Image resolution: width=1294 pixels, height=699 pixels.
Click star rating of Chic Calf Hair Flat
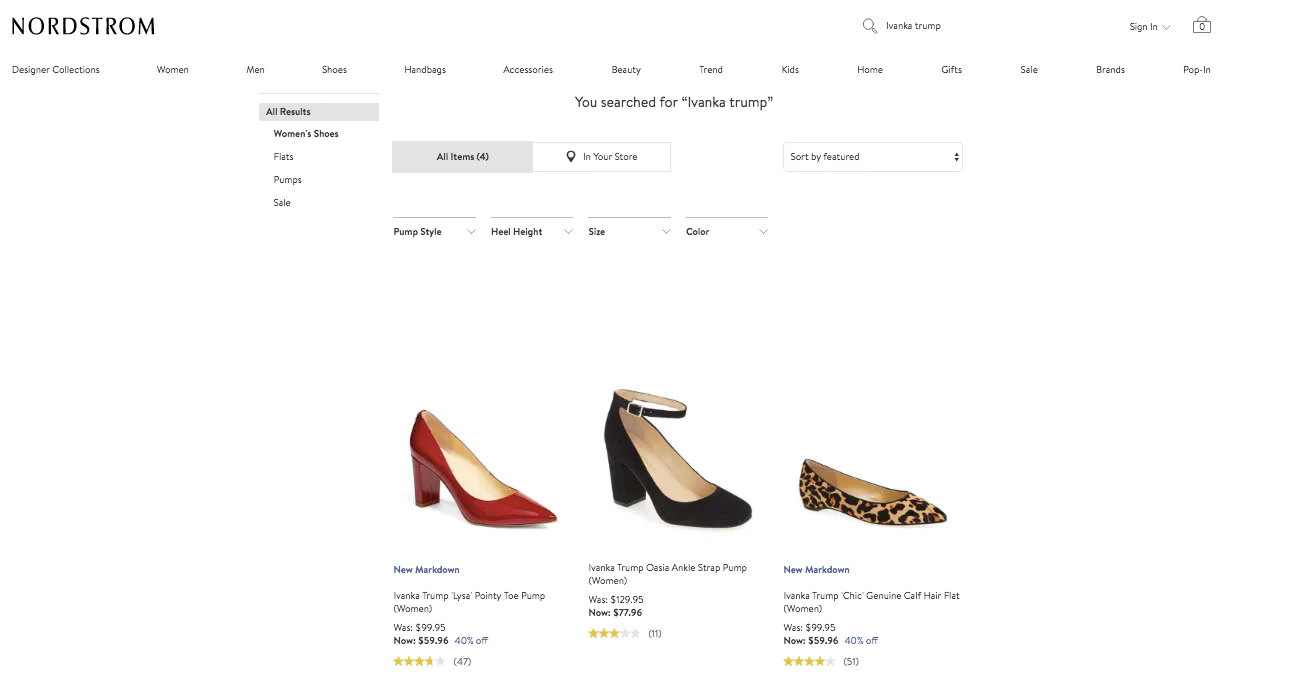(x=809, y=661)
